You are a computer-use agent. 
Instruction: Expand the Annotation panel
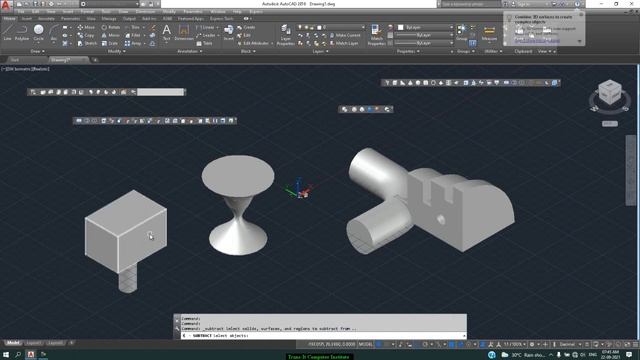click(190, 51)
